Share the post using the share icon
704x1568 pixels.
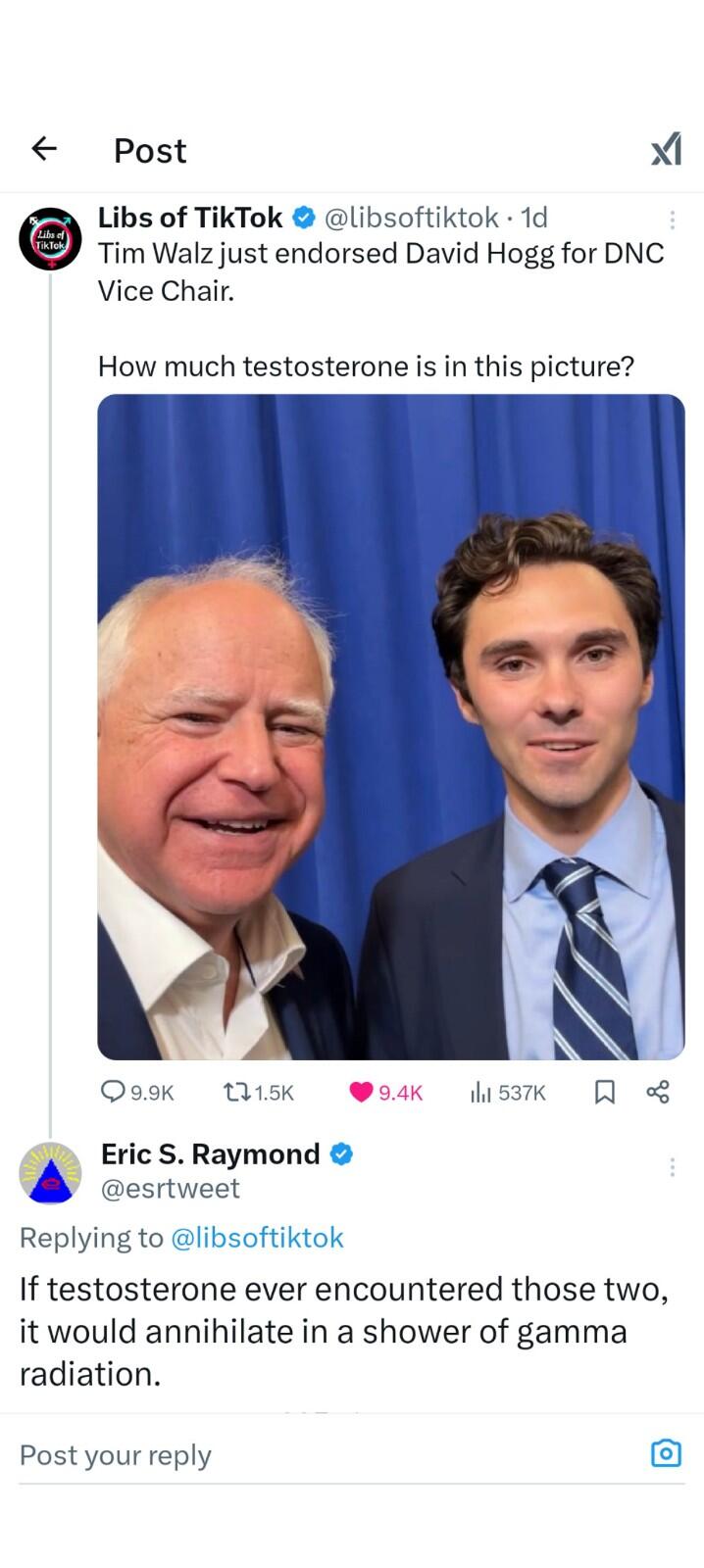(658, 1092)
